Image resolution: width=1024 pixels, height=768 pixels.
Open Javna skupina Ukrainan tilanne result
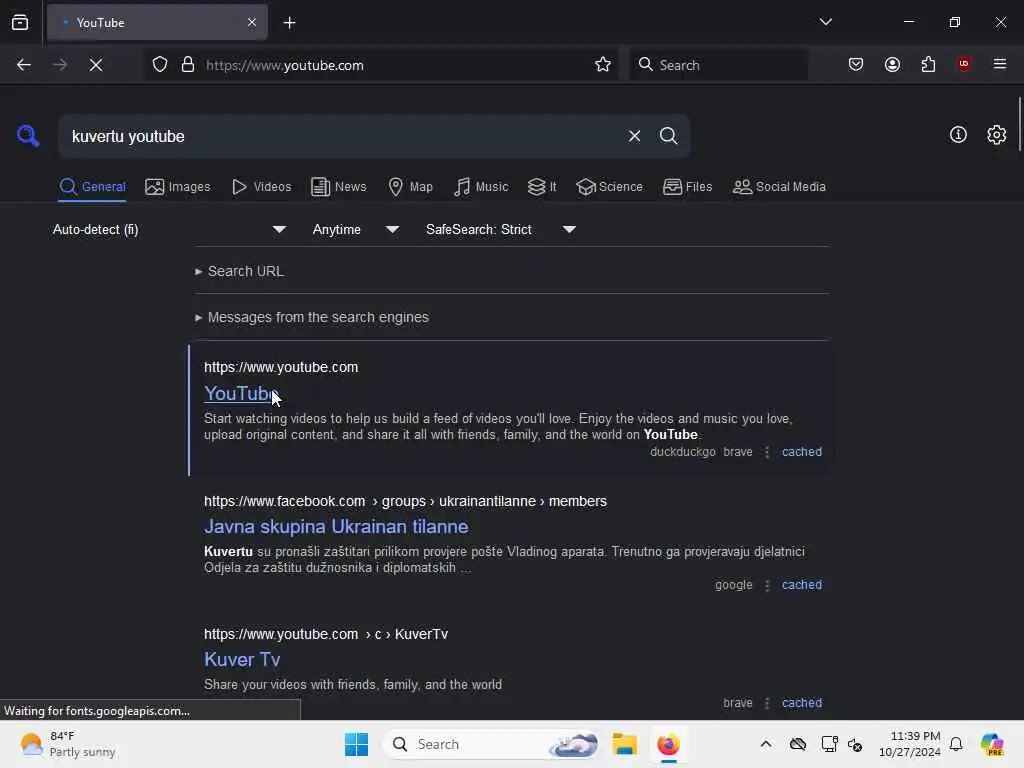336,526
